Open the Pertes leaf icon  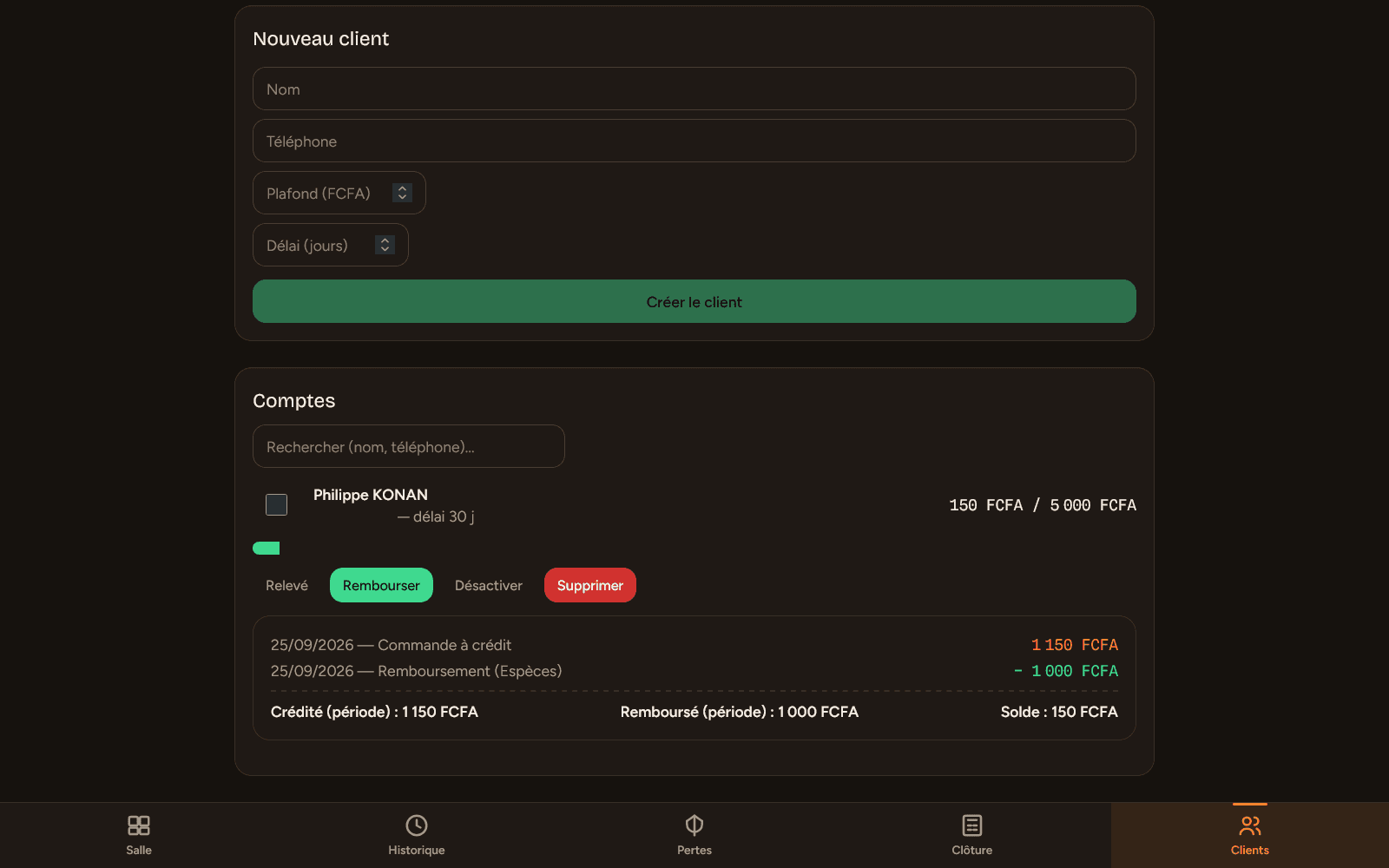694,825
